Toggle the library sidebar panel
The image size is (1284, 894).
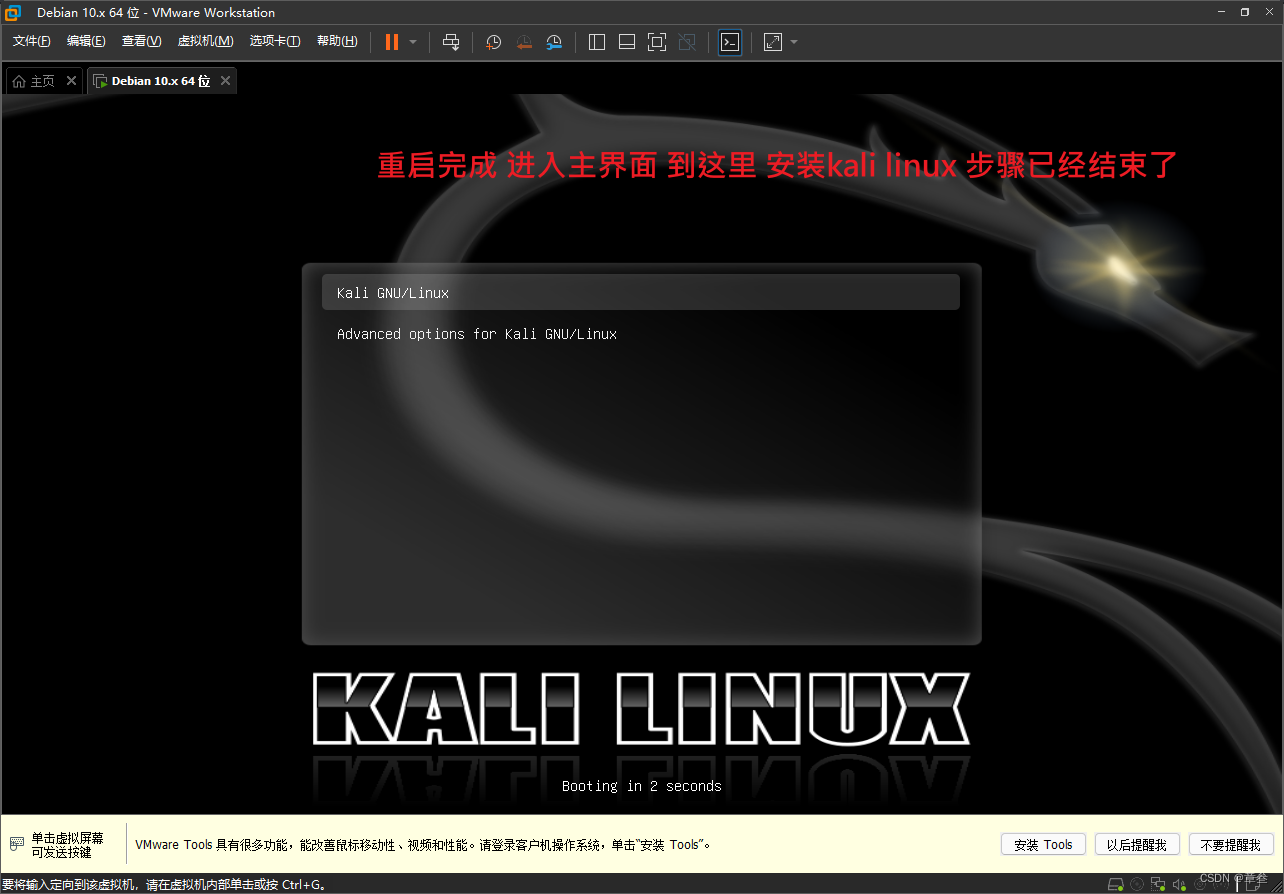[x=596, y=42]
